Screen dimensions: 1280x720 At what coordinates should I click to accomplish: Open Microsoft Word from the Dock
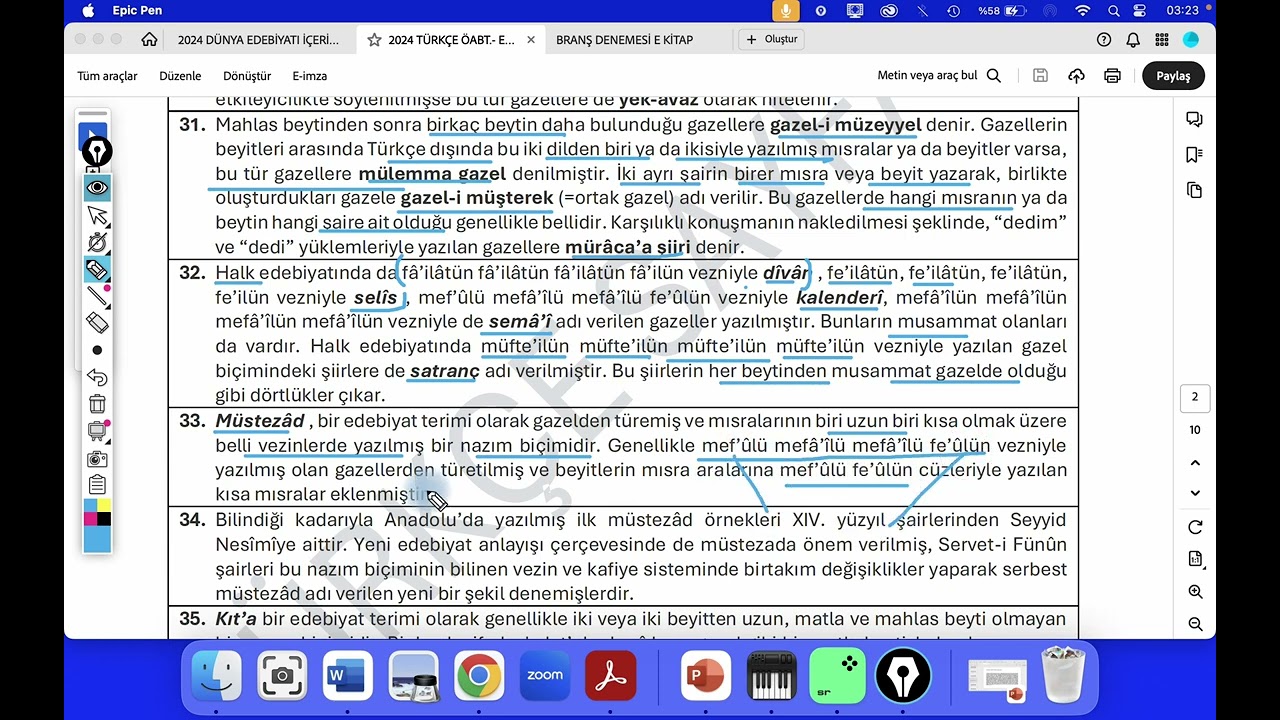coord(348,676)
